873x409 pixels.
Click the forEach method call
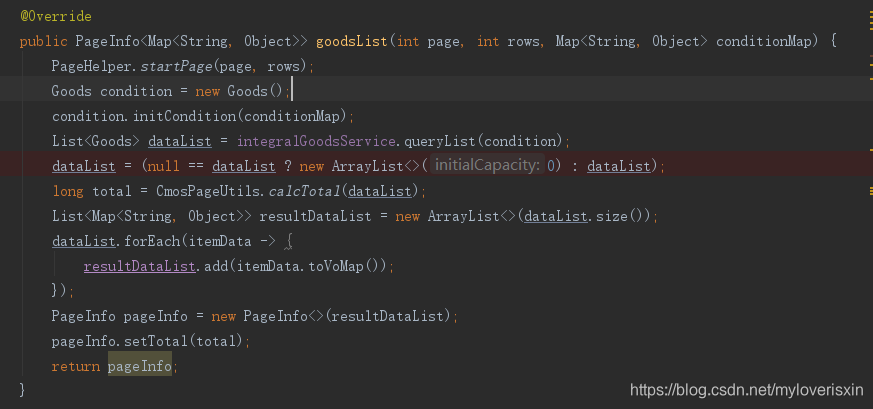[151, 242]
